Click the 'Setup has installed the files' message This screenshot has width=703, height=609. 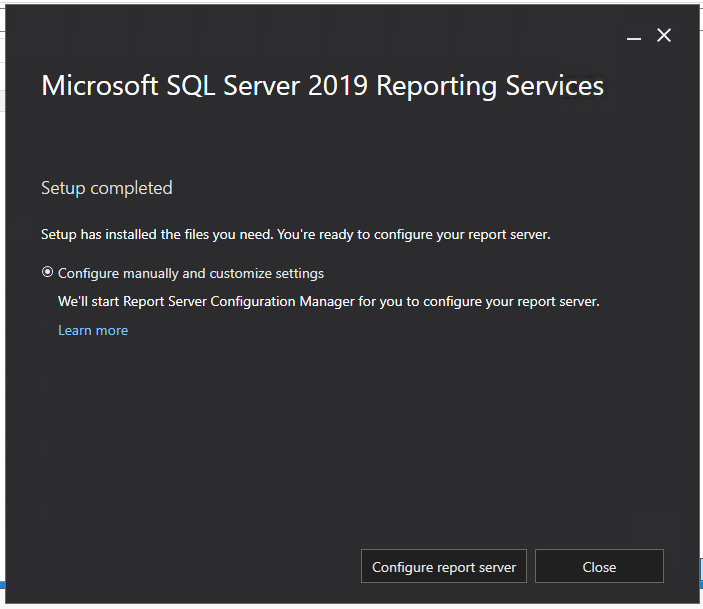tap(156, 235)
